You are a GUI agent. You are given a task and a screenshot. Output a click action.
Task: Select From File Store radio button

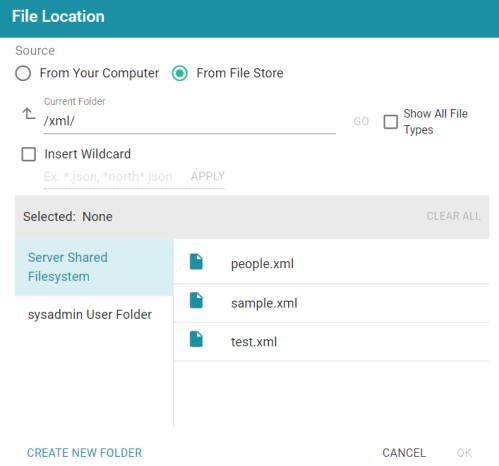(x=180, y=73)
